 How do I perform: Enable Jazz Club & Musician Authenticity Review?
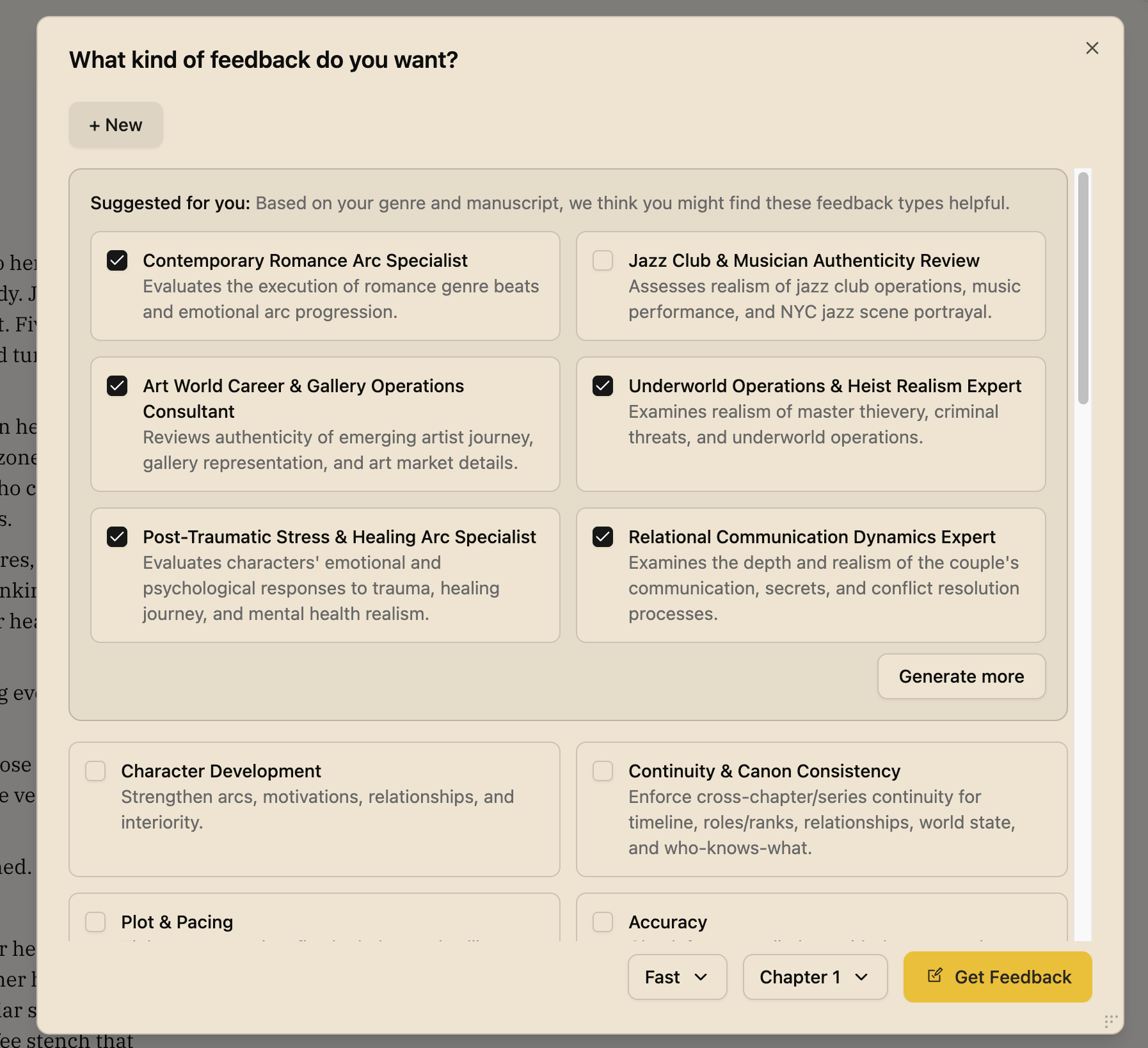602,260
